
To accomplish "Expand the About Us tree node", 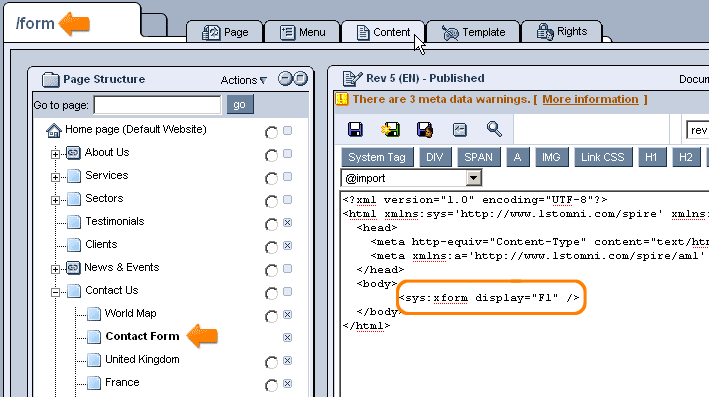I will pos(55,154).
